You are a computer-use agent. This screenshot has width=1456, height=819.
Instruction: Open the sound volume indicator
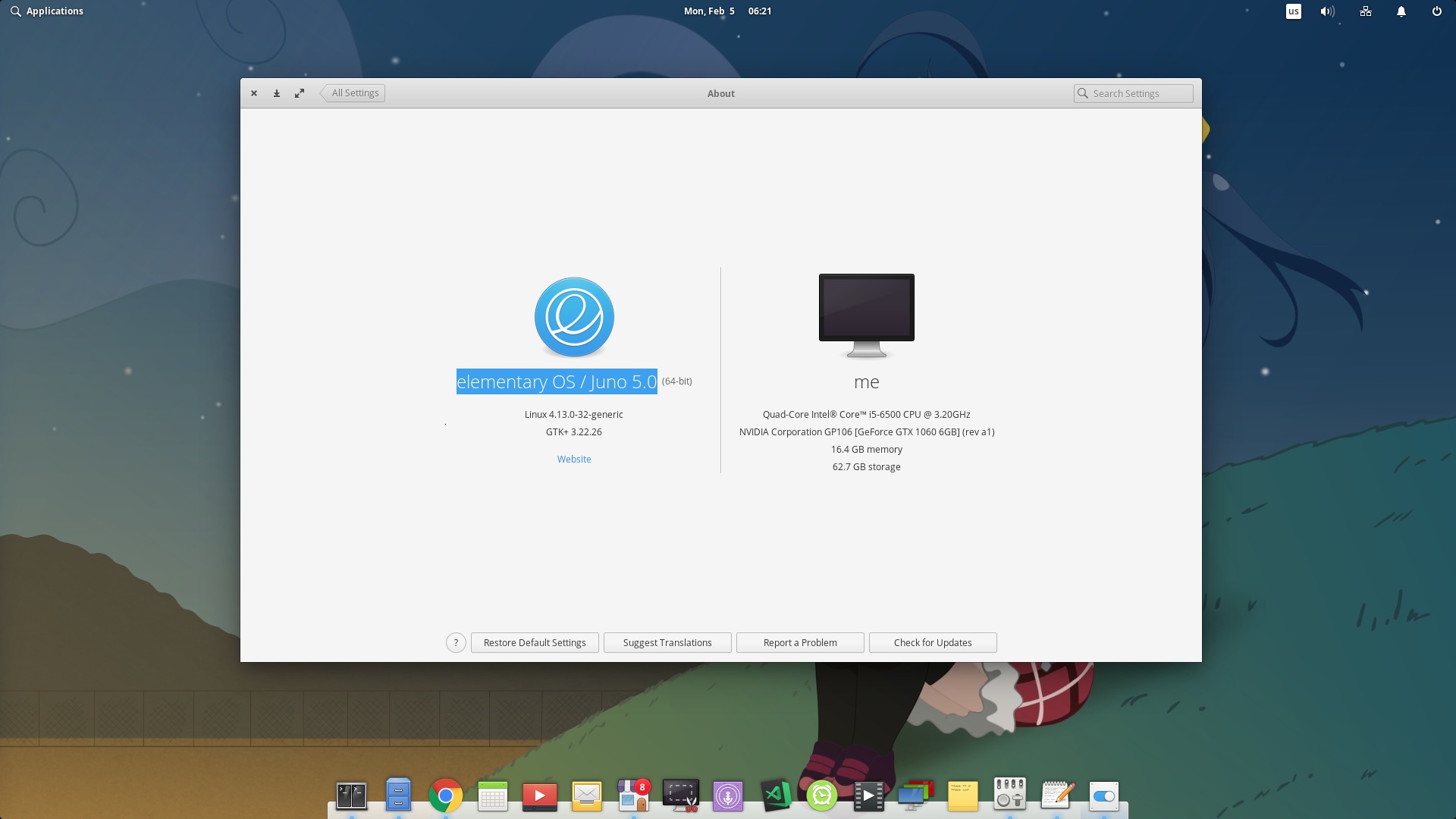[x=1327, y=11]
